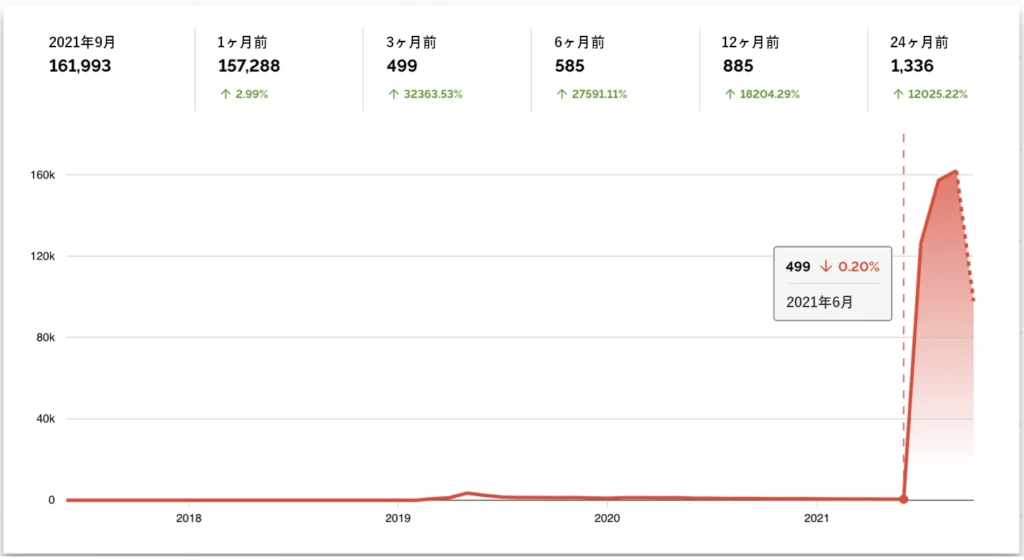Click the dotted projection line segment
Viewport: 1024px width, 560px height.
[x=966, y=240]
